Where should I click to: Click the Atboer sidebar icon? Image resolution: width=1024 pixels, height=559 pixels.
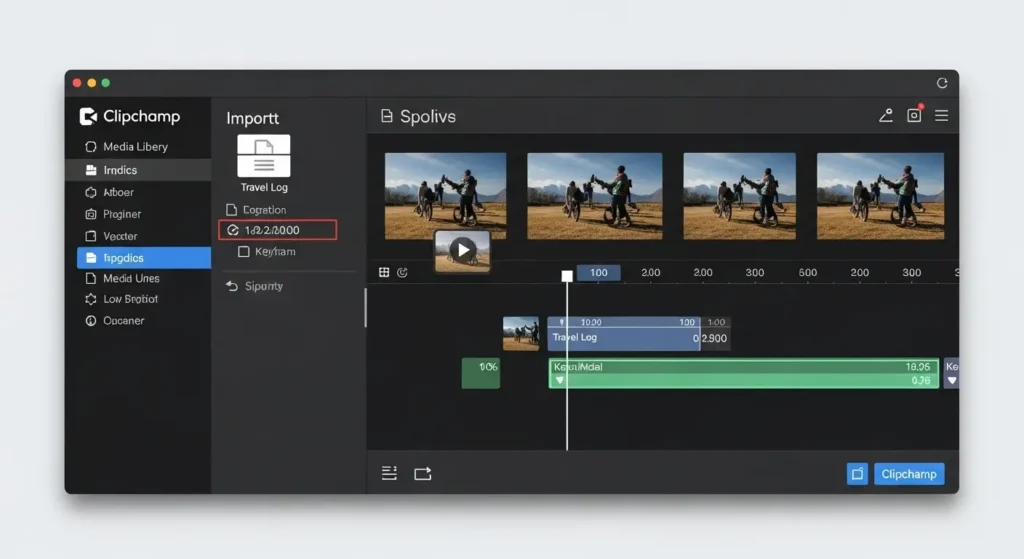[91, 192]
